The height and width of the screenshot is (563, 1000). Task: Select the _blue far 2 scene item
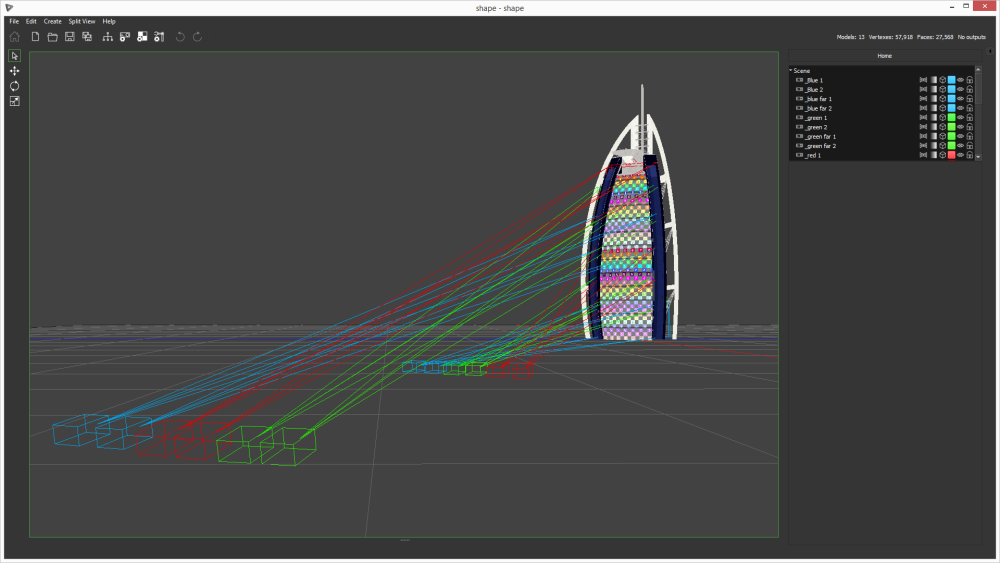(x=818, y=108)
